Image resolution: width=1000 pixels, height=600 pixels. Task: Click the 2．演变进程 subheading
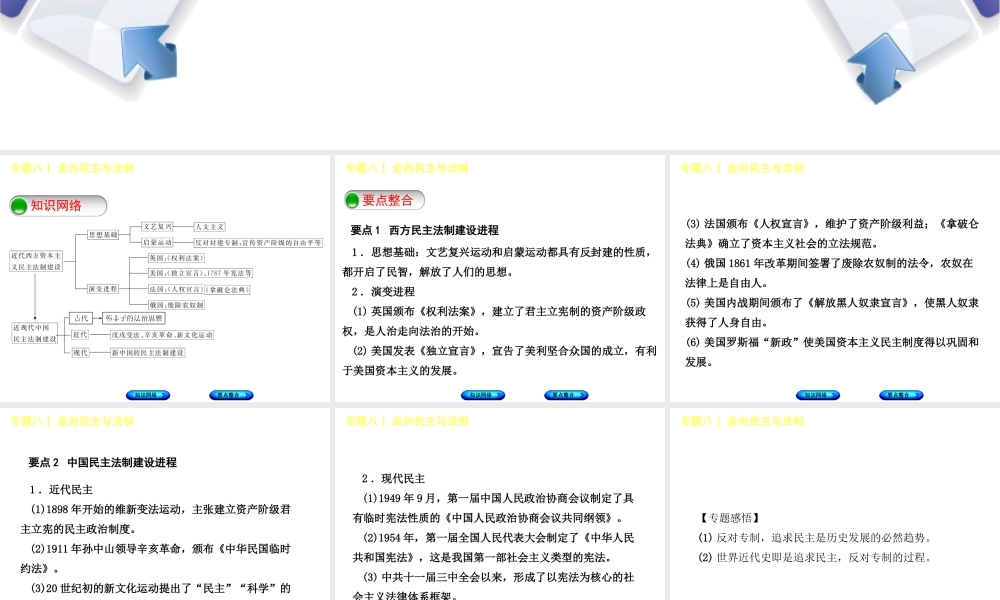383,291
